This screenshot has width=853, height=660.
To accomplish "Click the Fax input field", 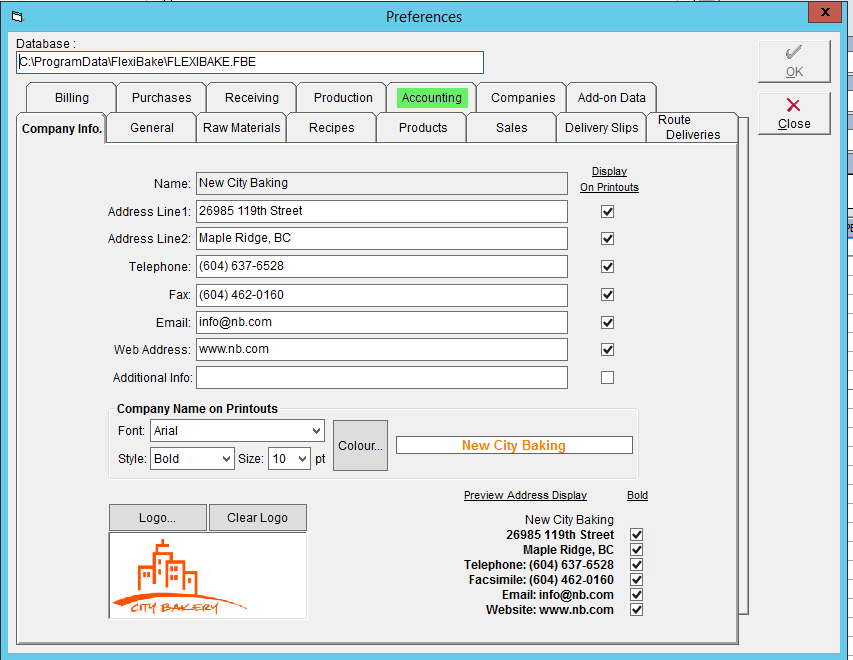I will 382,295.
